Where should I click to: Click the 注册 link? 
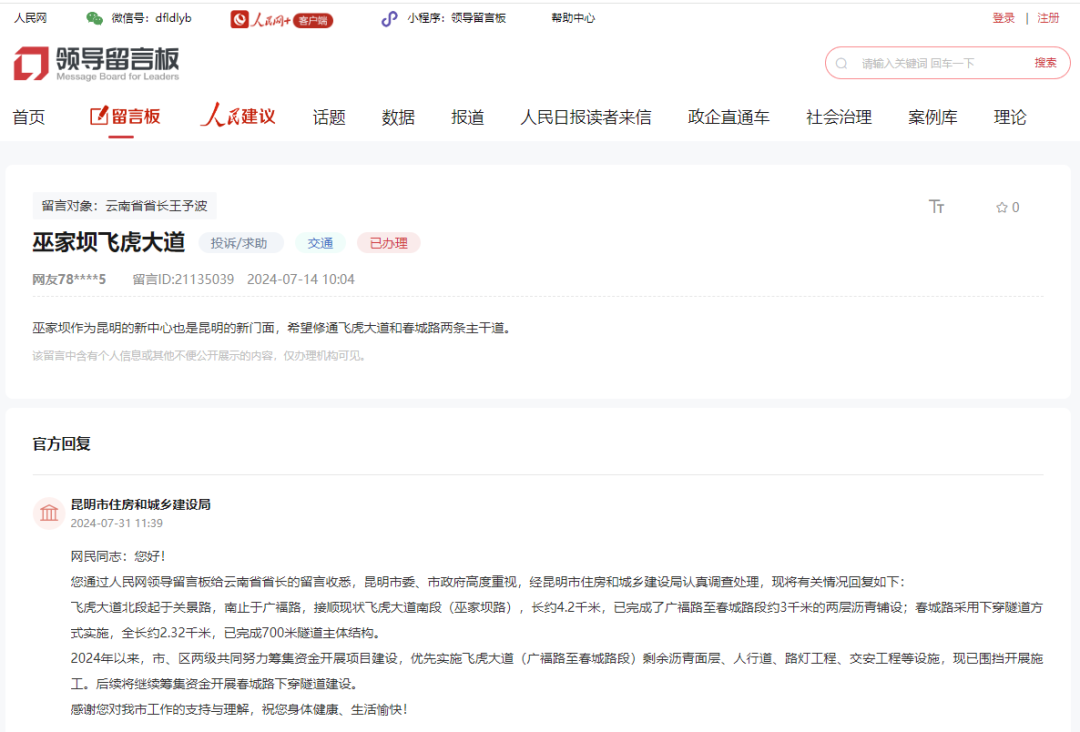coord(1048,18)
